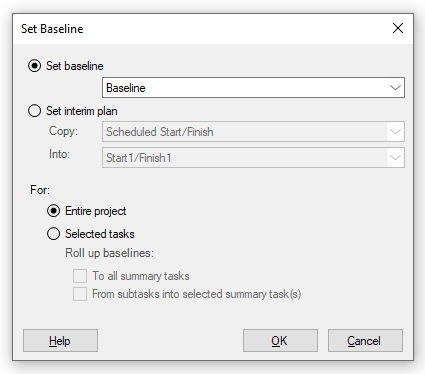Expand the Into Start1/Finish1 dropdown
This screenshot has width=425, height=374.
pos(253,158)
